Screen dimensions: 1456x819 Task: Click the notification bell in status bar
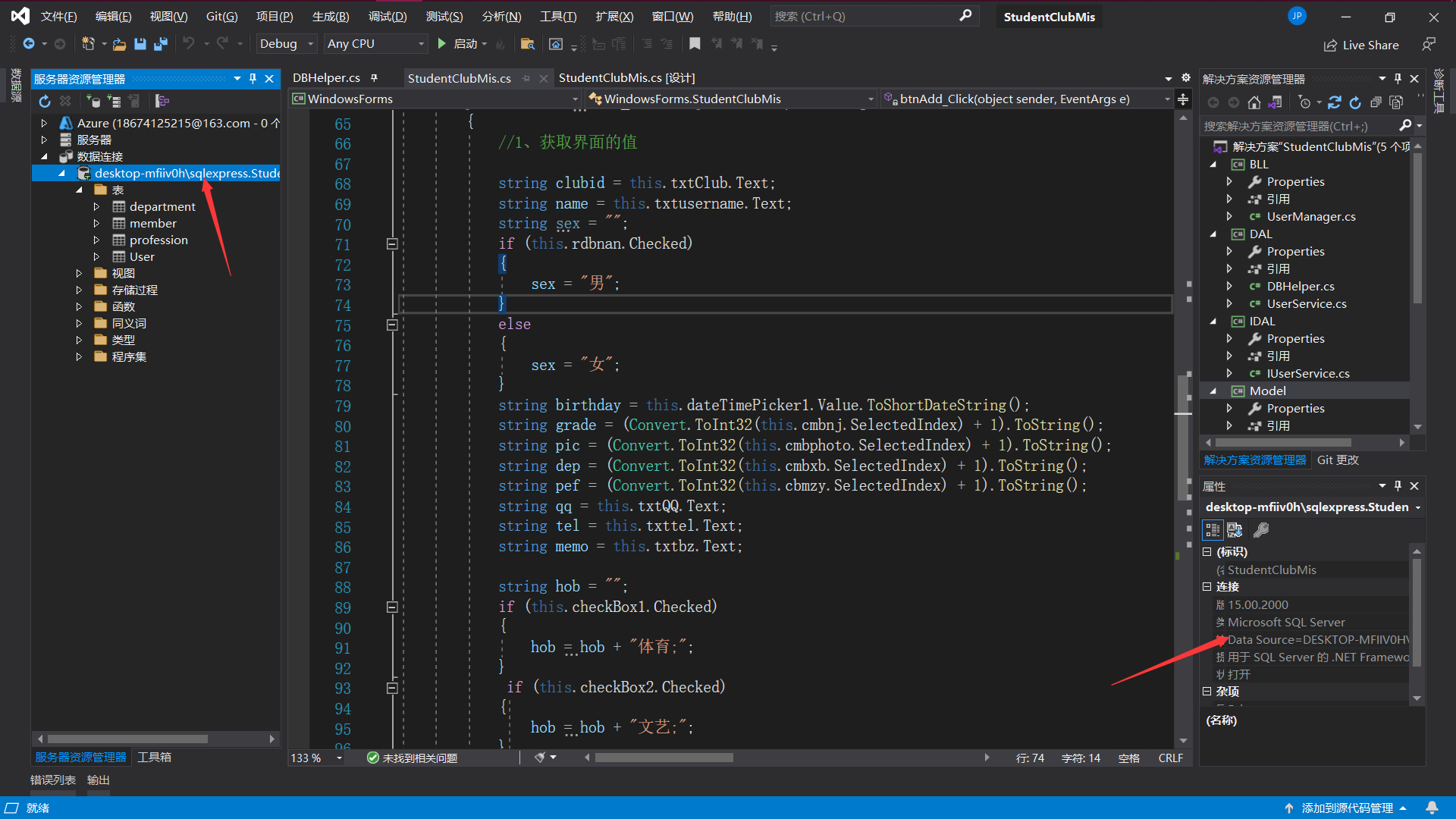point(1432,808)
